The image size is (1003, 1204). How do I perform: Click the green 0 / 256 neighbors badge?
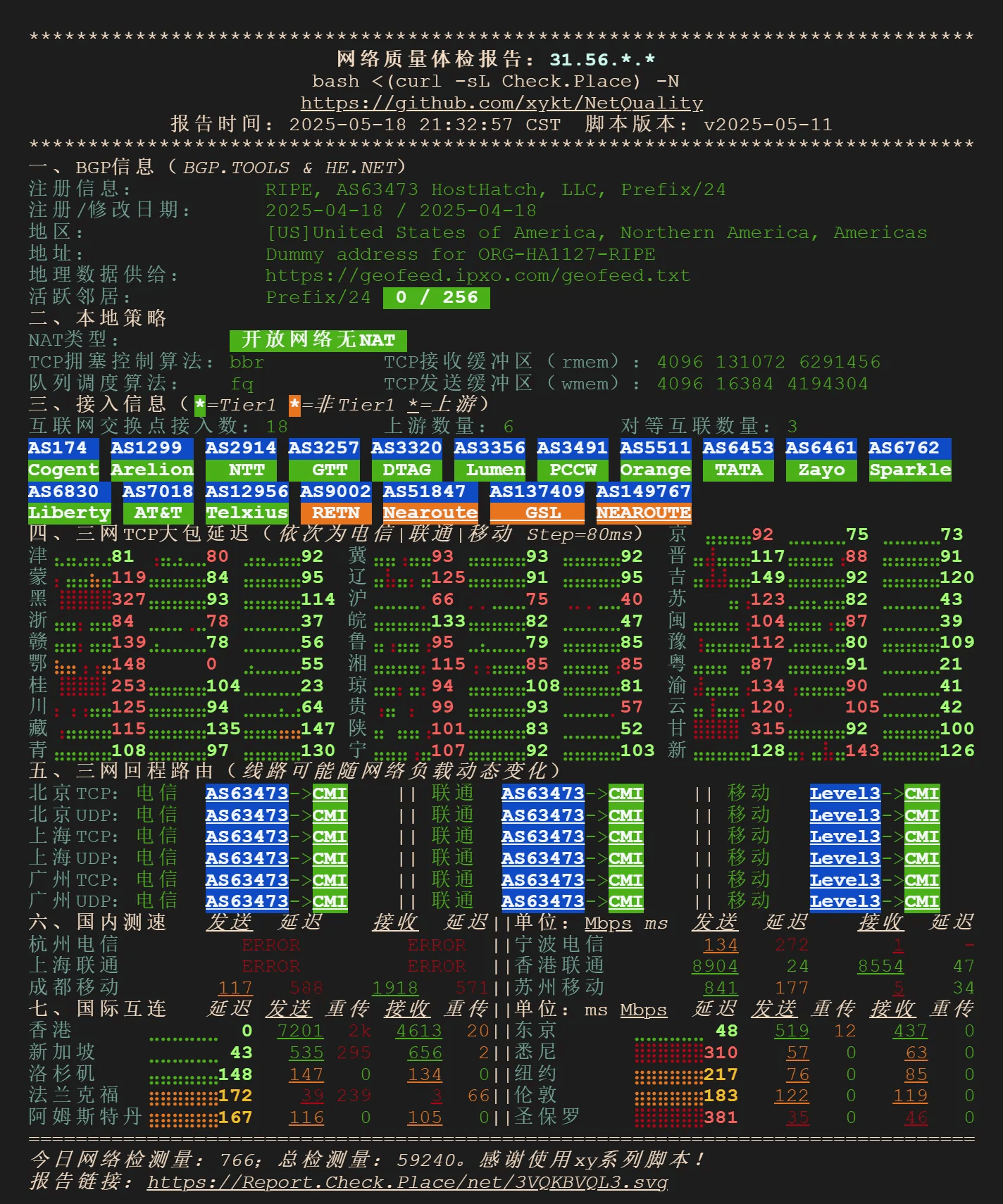[436, 297]
